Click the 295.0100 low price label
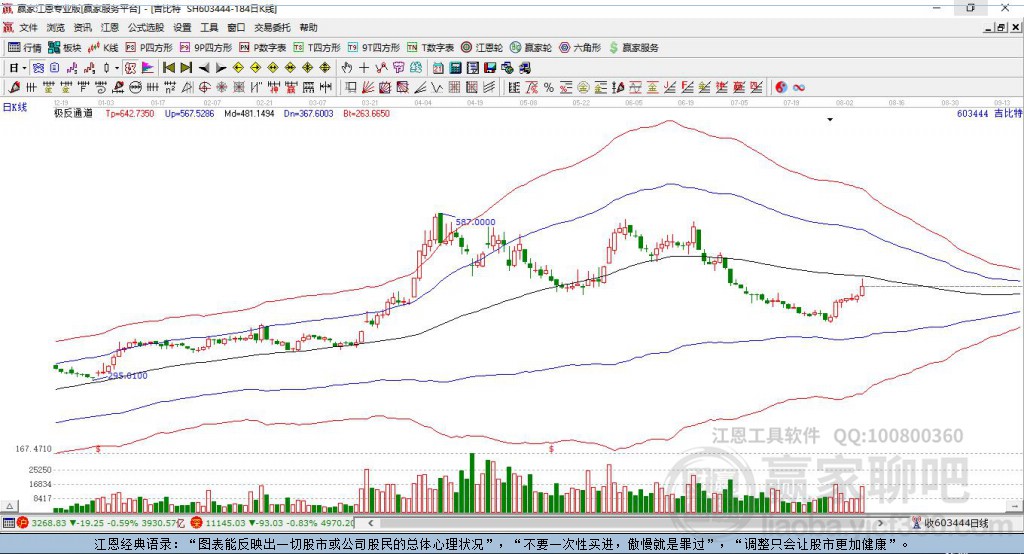This screenshot has width=1024, height=554. pyautogui.click(x=127, y=376)
